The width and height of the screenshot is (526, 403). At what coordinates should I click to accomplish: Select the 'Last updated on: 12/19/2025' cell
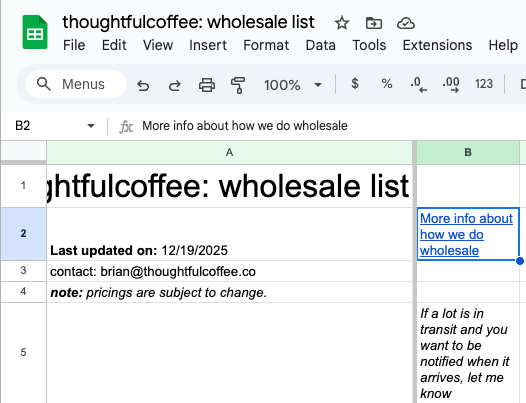coord(229,234)
